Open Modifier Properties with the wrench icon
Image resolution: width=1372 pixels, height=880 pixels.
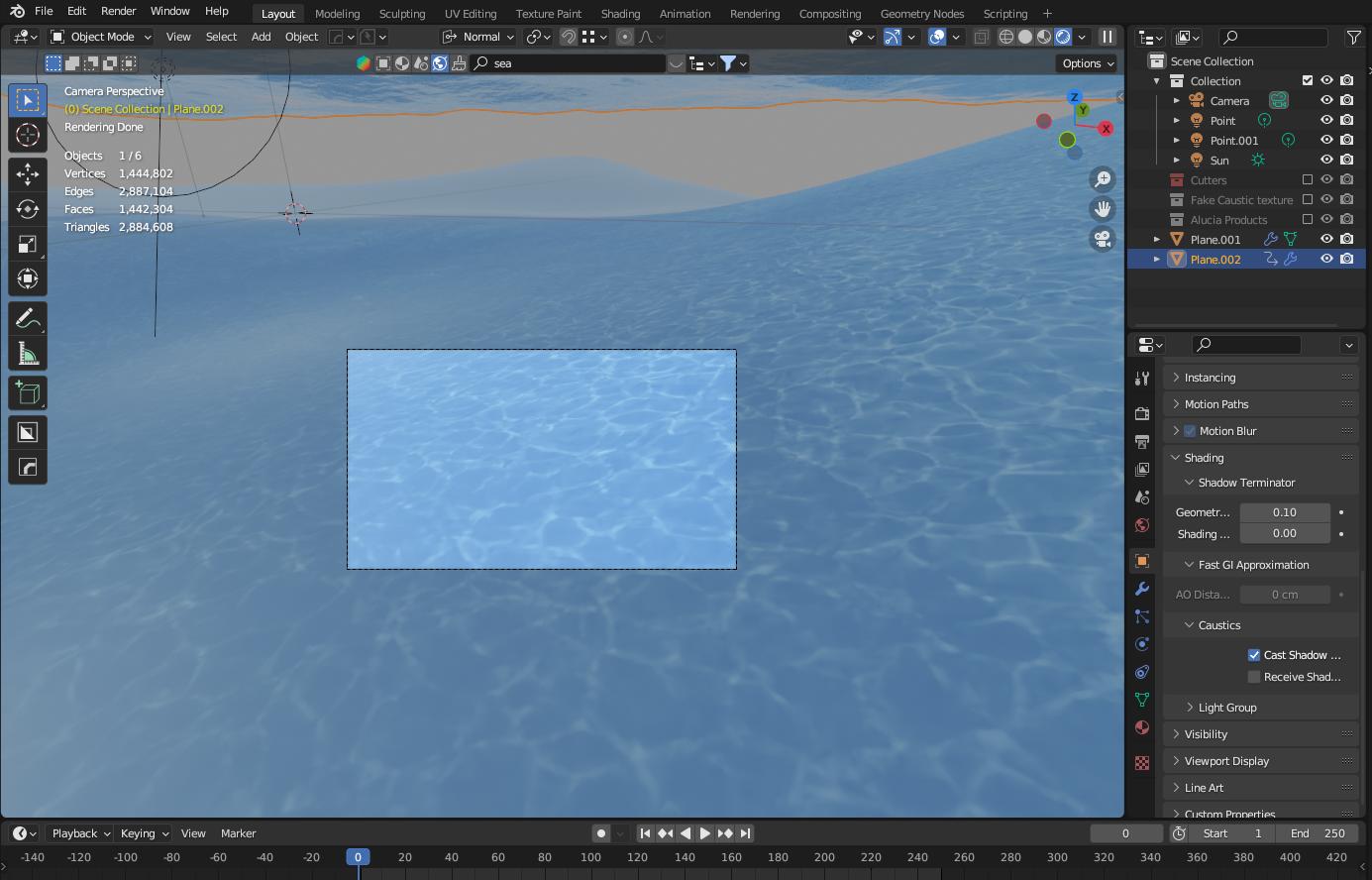(x=1141, y=589)
